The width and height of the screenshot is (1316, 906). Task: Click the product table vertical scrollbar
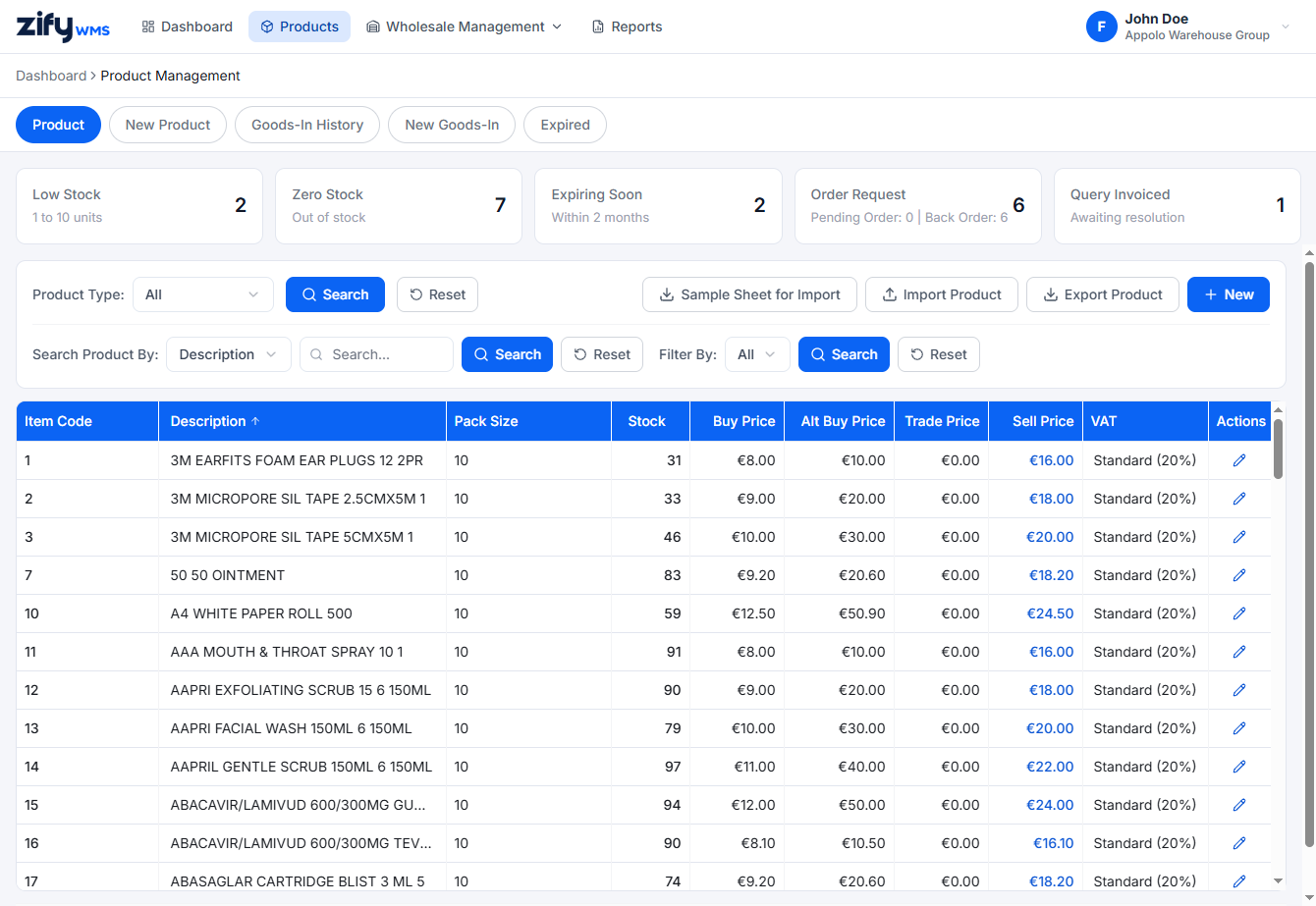1278,449
